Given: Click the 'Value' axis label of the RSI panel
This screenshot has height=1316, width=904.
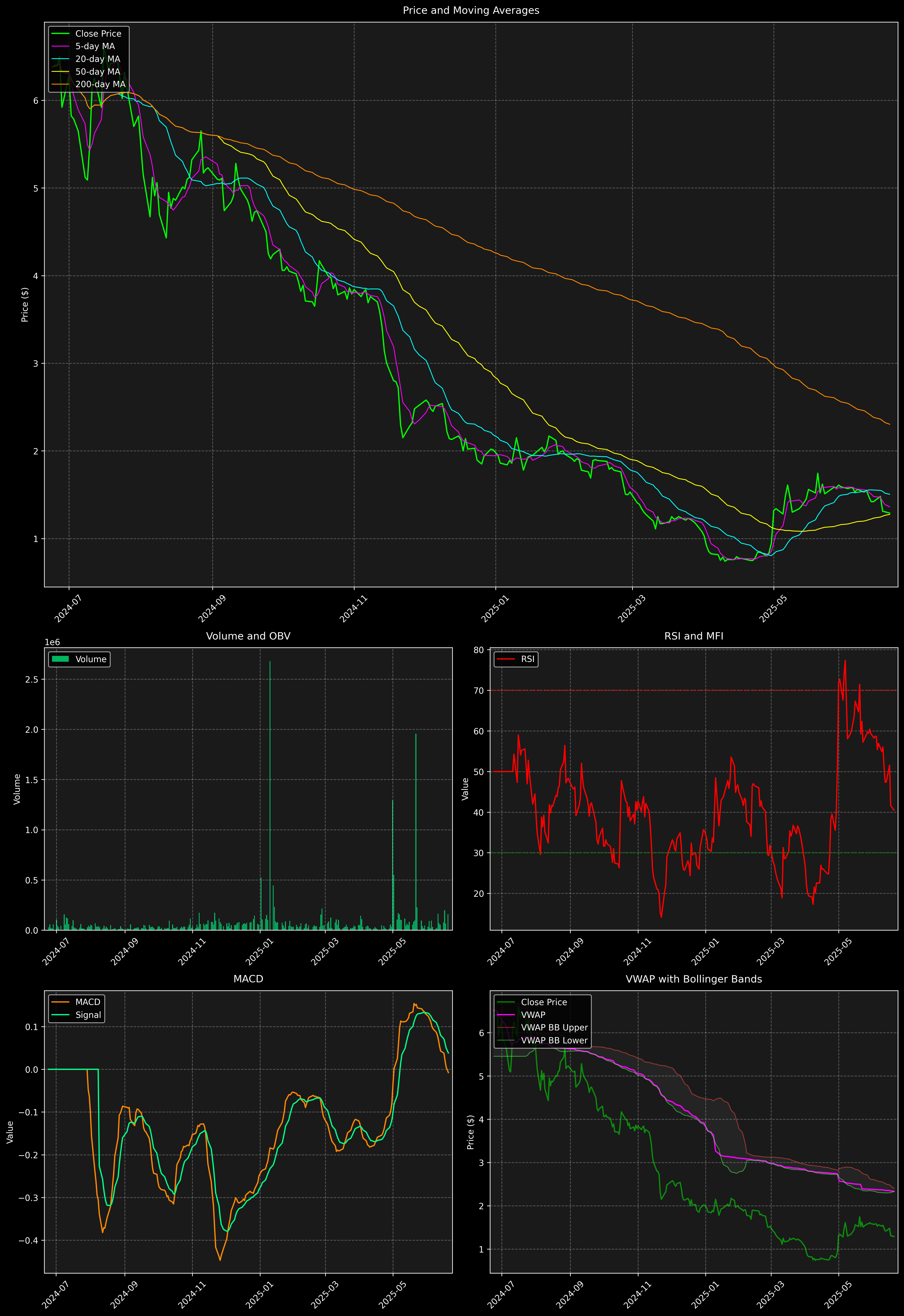Looking at the screenshot, I should (465, 789).
